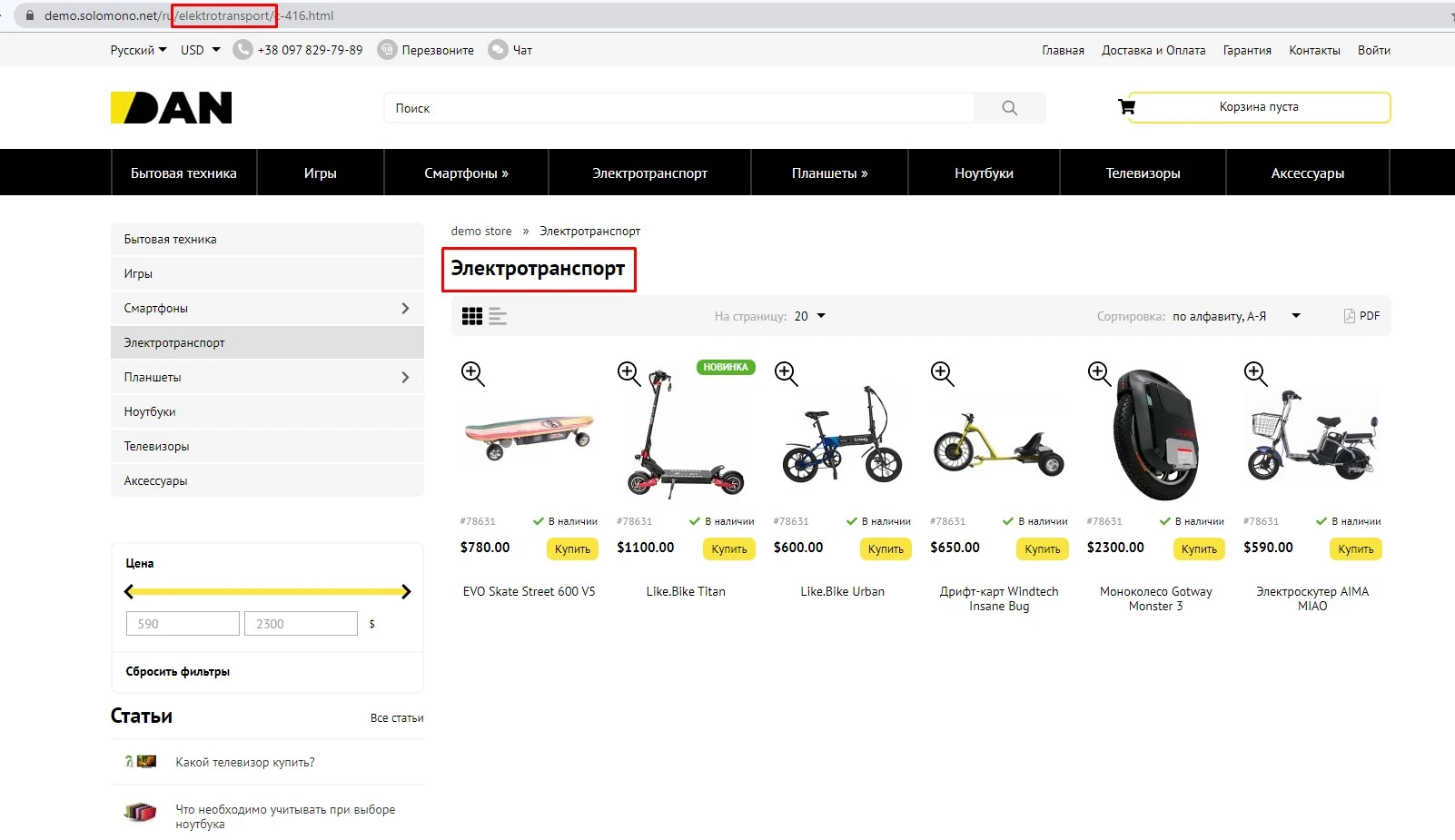This screenshot has width=1455, height=840.
Task: Open the currency dropdown showing USD
Action: [199, 50]
